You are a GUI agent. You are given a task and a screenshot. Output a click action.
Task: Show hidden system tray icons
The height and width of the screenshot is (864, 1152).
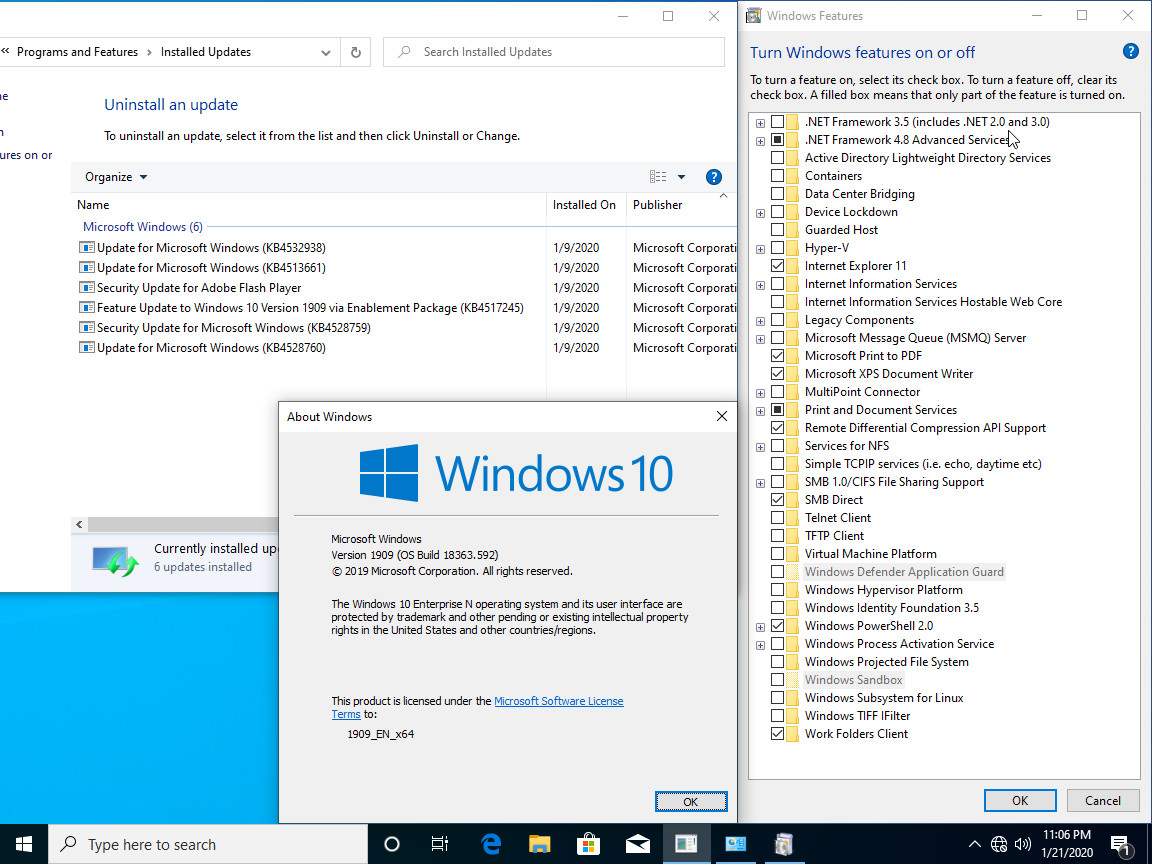[x=974, y=844]
